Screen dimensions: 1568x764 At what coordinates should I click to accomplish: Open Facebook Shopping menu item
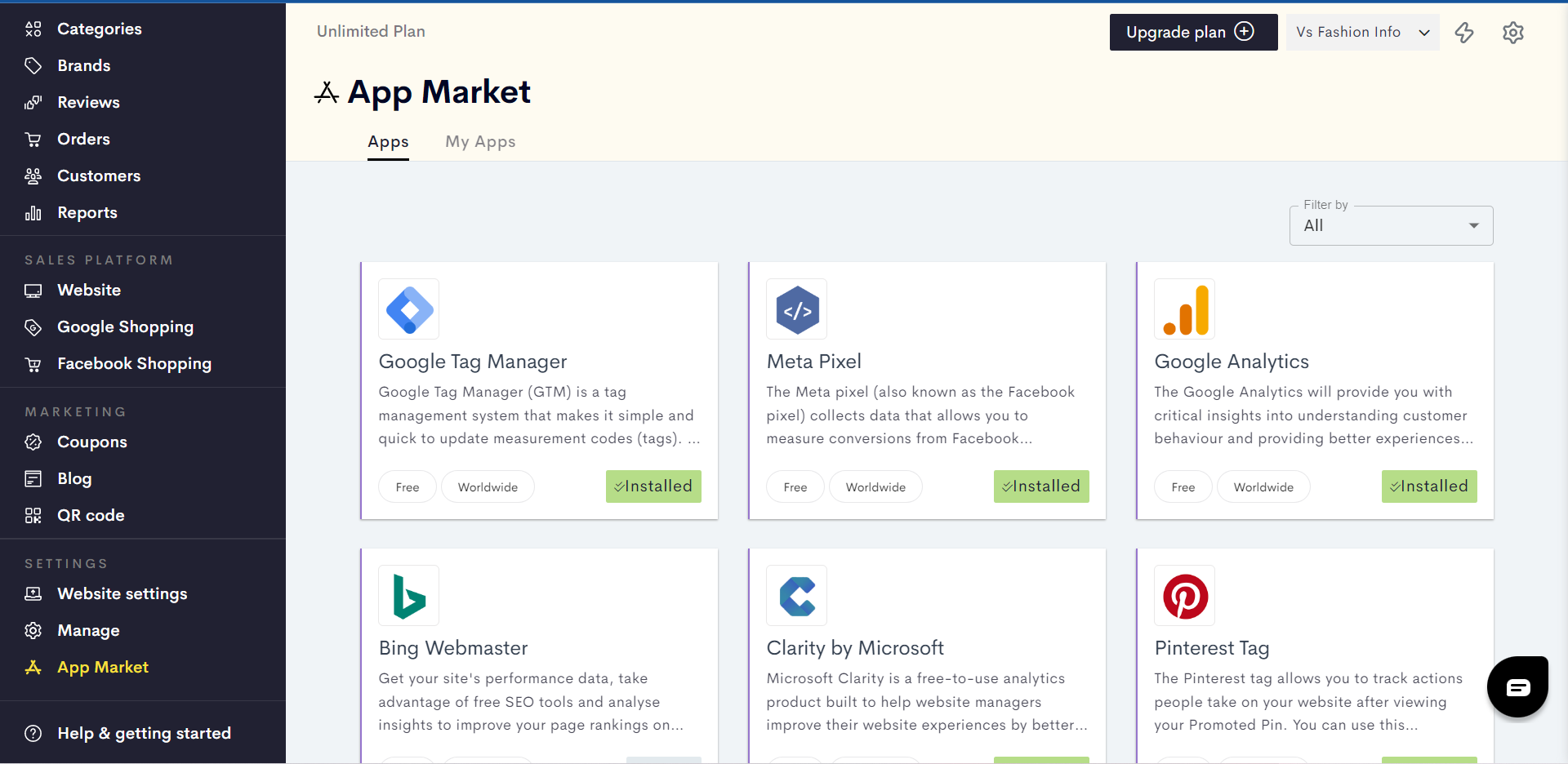coord(134,363)
